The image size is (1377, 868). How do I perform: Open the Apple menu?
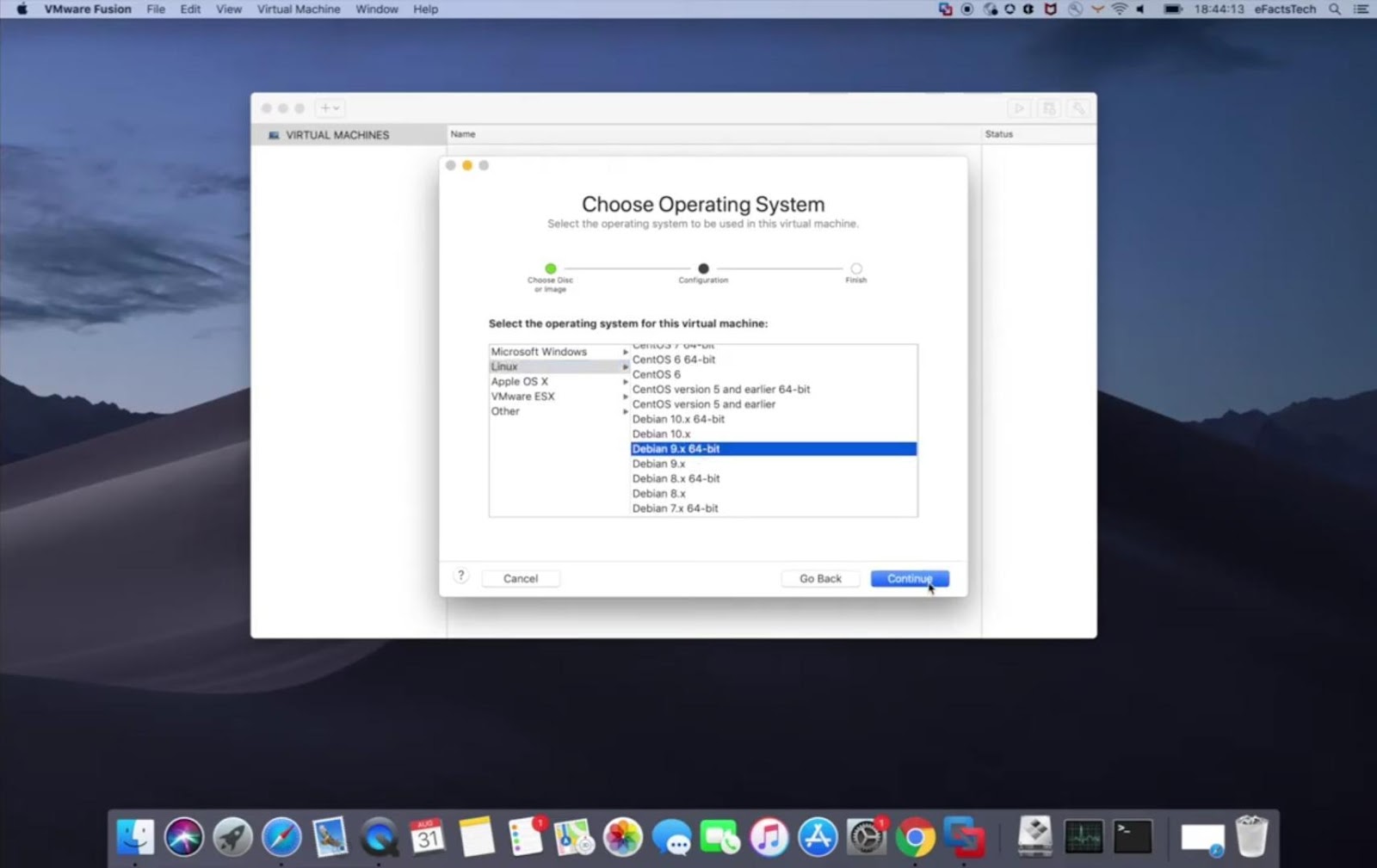click(22, 9)
